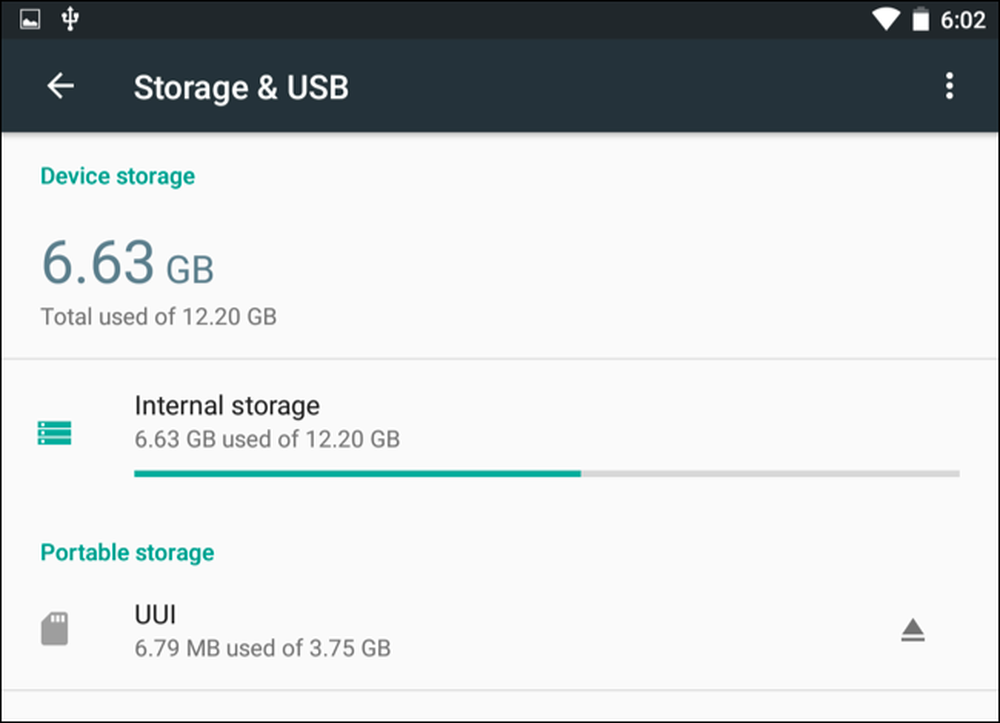This screenshot has width=1000, height=723.
Task: Eject the UUI portable storage
Action: (913, 630)
